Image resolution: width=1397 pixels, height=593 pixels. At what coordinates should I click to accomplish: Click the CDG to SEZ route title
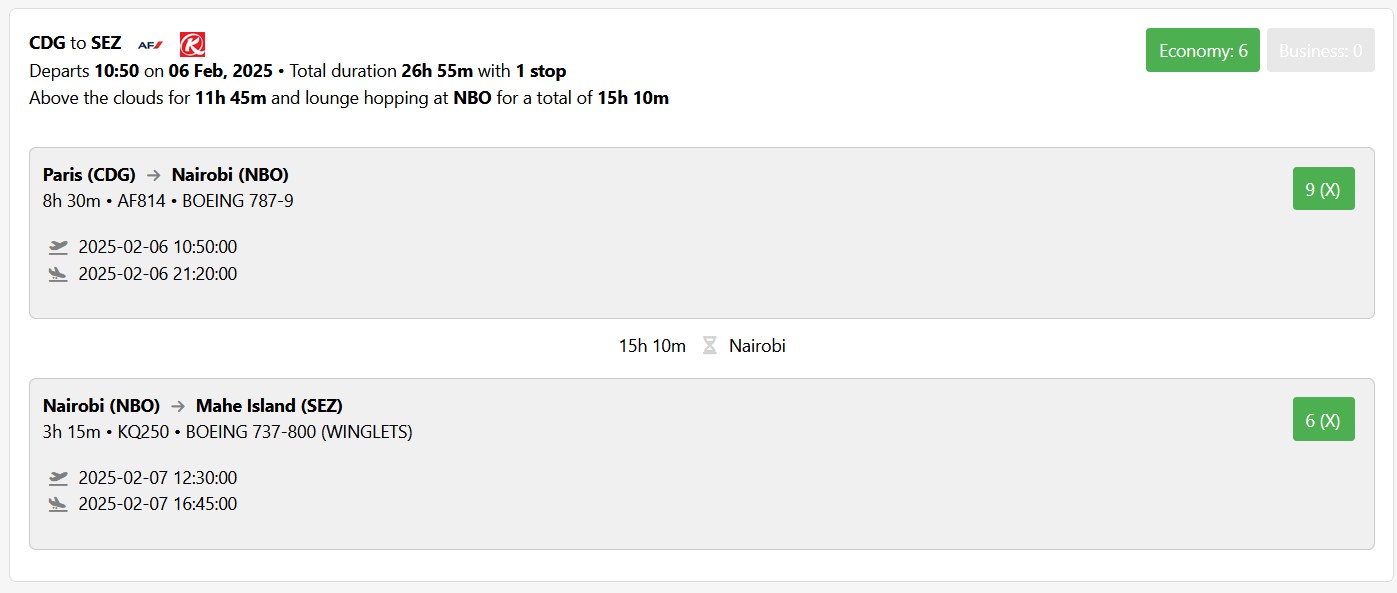pos(75,43)
